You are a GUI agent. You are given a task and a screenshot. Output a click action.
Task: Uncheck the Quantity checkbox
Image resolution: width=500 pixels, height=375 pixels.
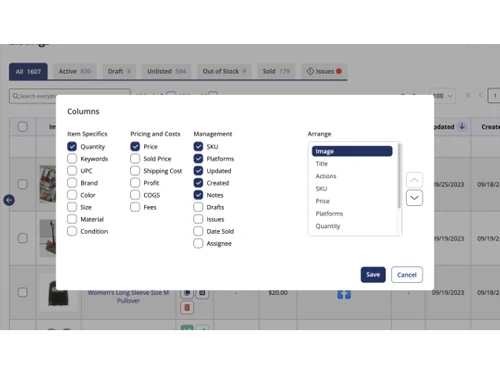[x=72, y=146]
